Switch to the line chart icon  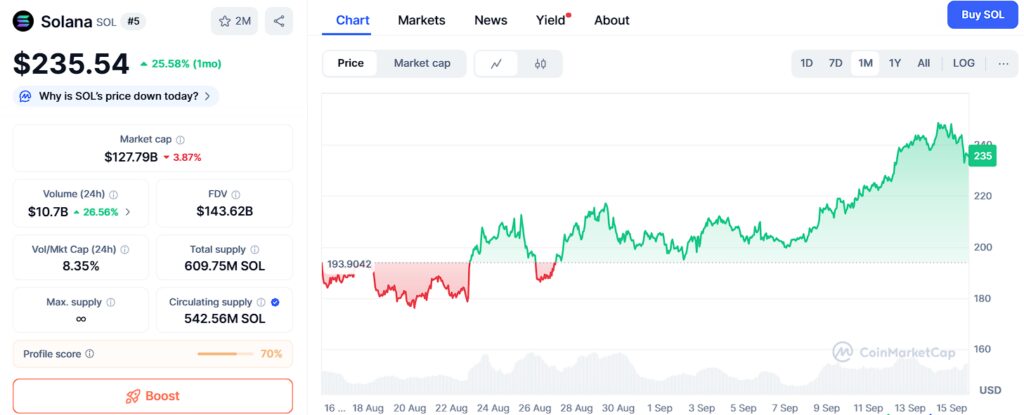(497, 63)
